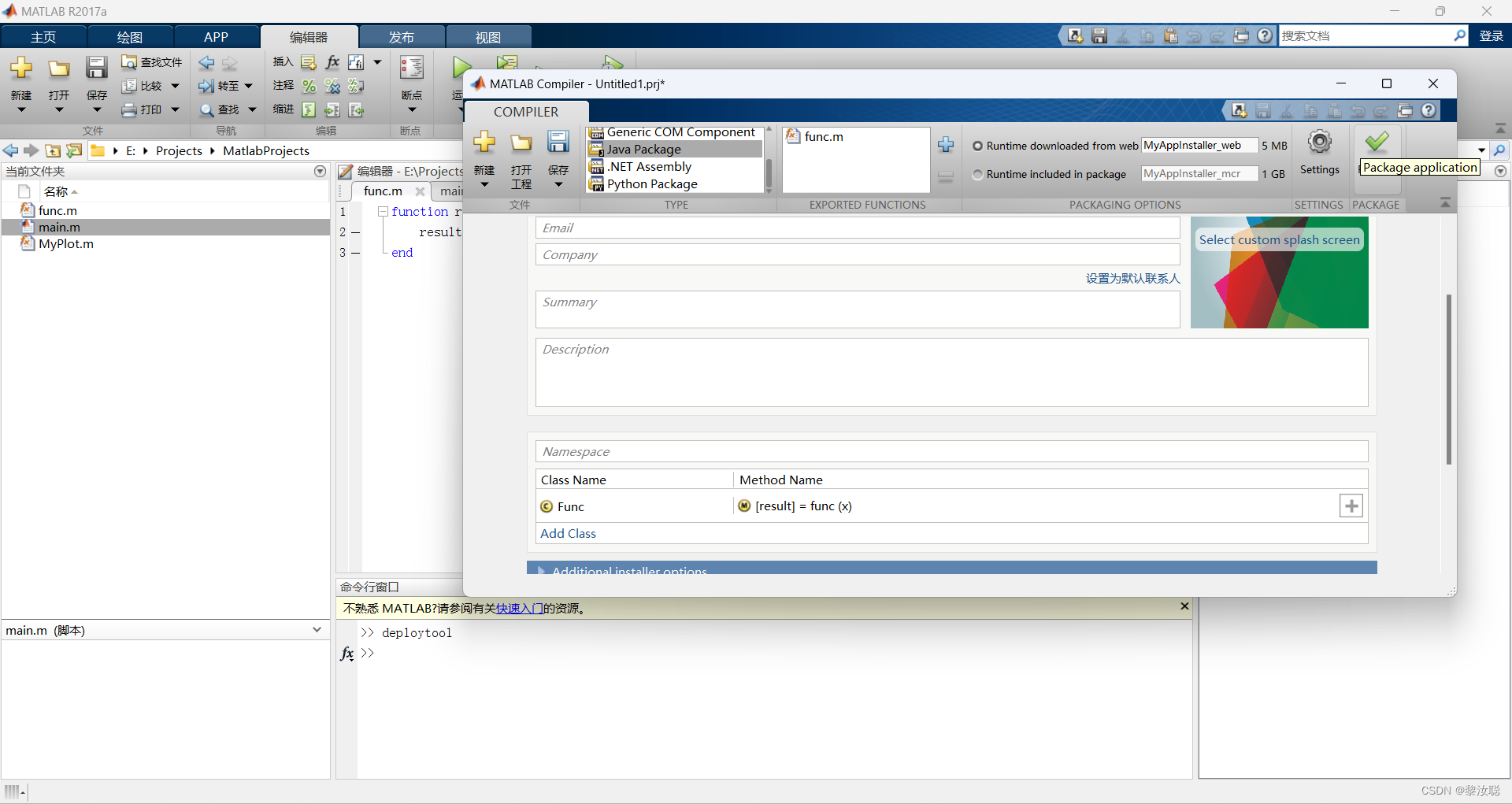Switch to the Publish (发布) ribbon tab
Image resolution: width=1512 pixels, height=804 pixels.
point(402,37)
